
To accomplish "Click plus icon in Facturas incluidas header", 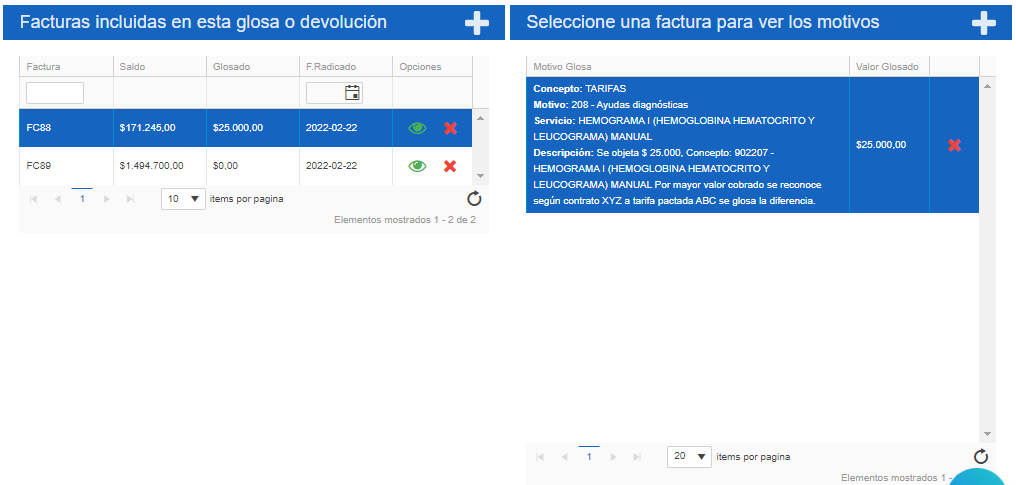I will [x=477, y=23].
